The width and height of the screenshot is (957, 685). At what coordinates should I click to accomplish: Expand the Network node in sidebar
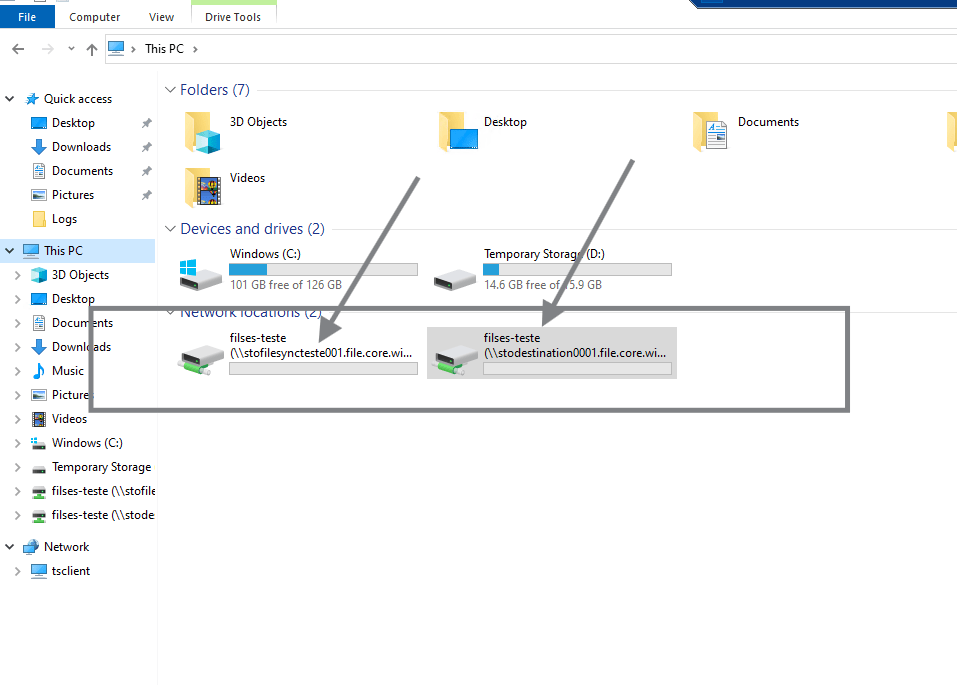(x=10, y=547)
